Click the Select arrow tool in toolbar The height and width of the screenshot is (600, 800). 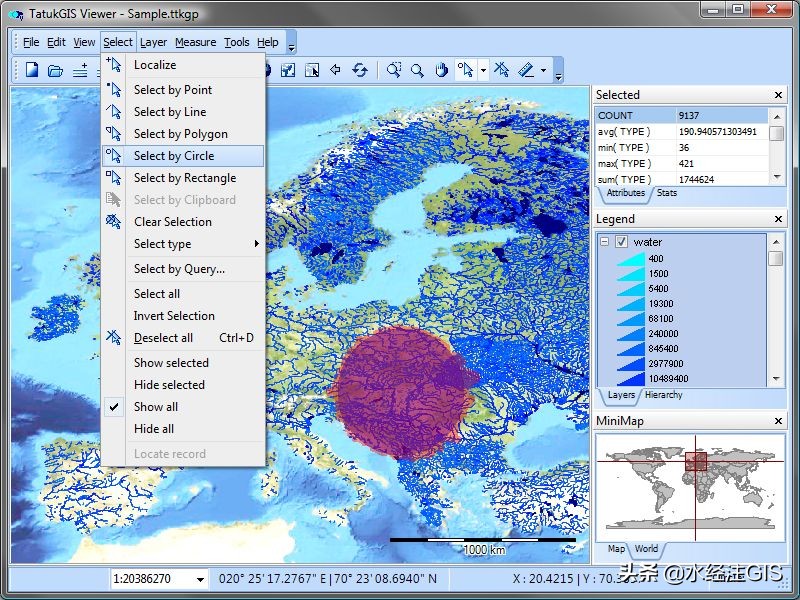(465, 70)
